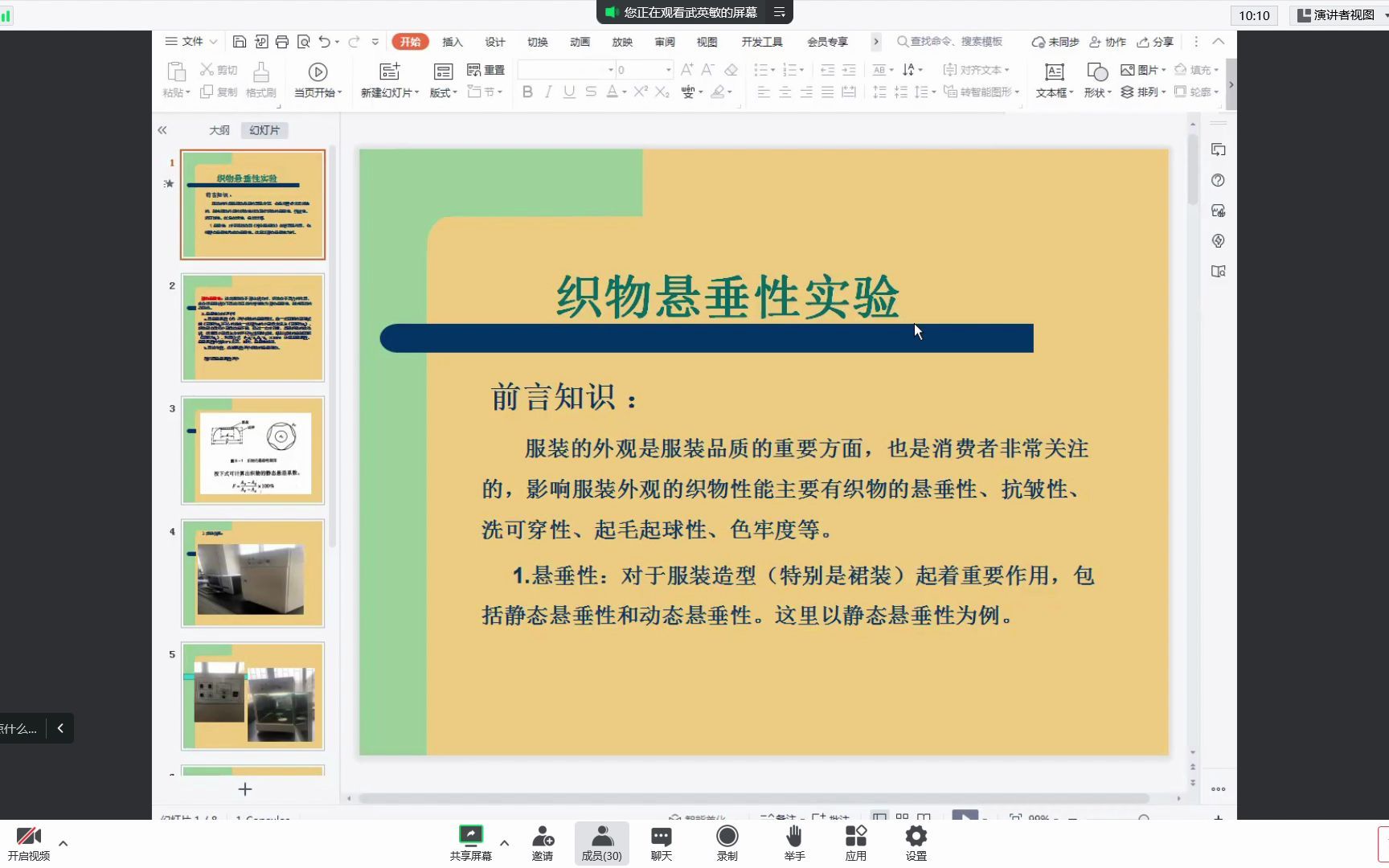1389x868 pixels.
Task: Switch to the Design (设计) tab
Action: (x=495, y=42)
